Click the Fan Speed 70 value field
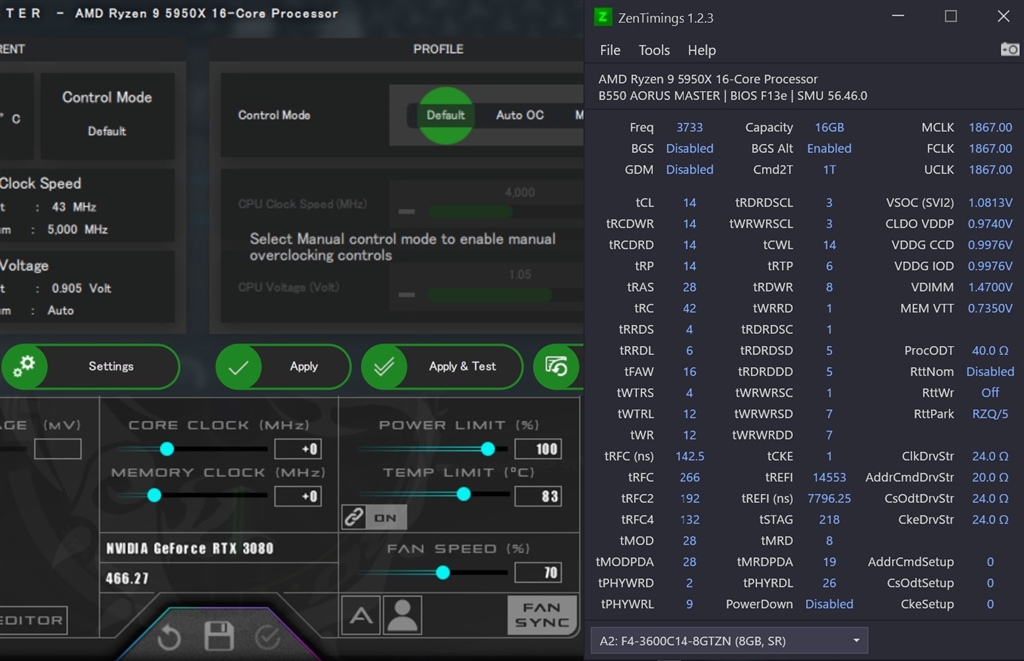 (x=538, y=573)
